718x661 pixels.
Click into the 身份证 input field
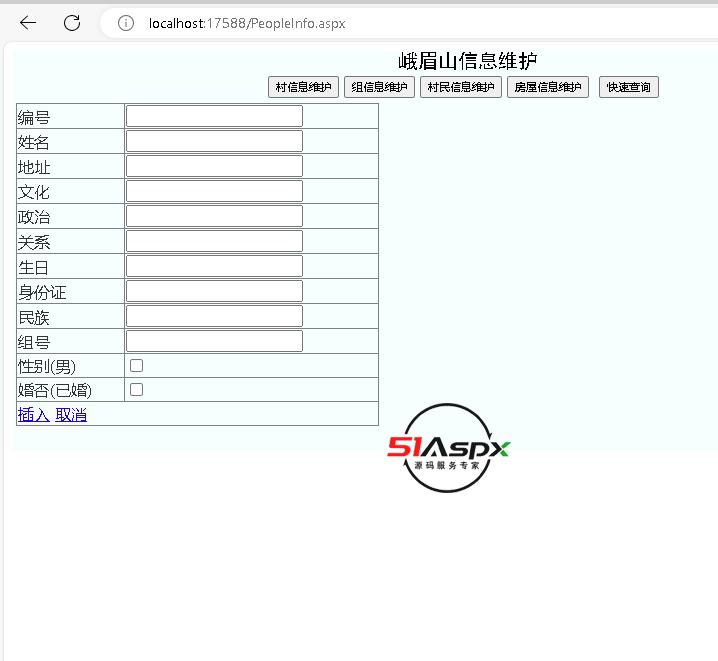214,291
